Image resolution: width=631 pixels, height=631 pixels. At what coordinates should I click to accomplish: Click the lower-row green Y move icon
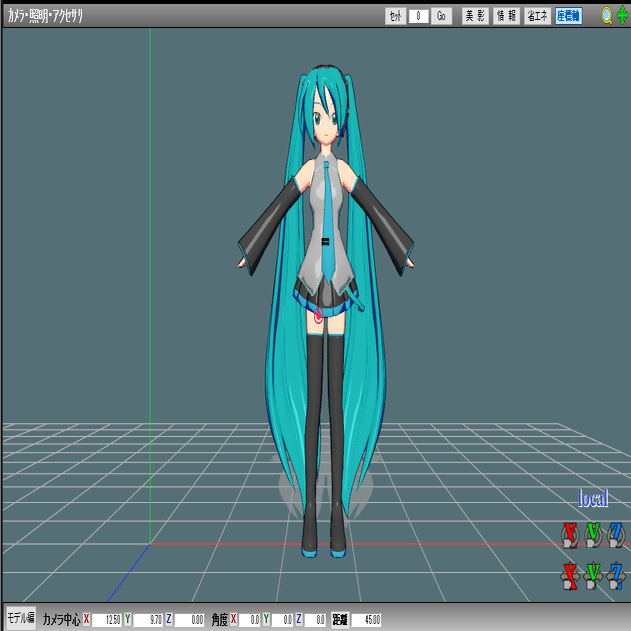click(x=593, y=576)
